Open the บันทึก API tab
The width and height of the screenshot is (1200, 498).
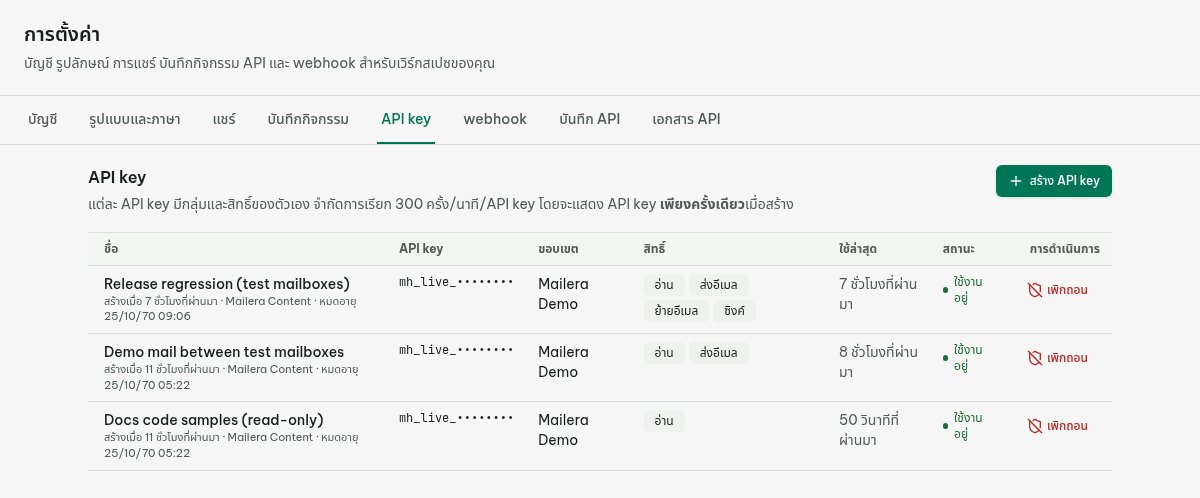(x=590, y=119)
